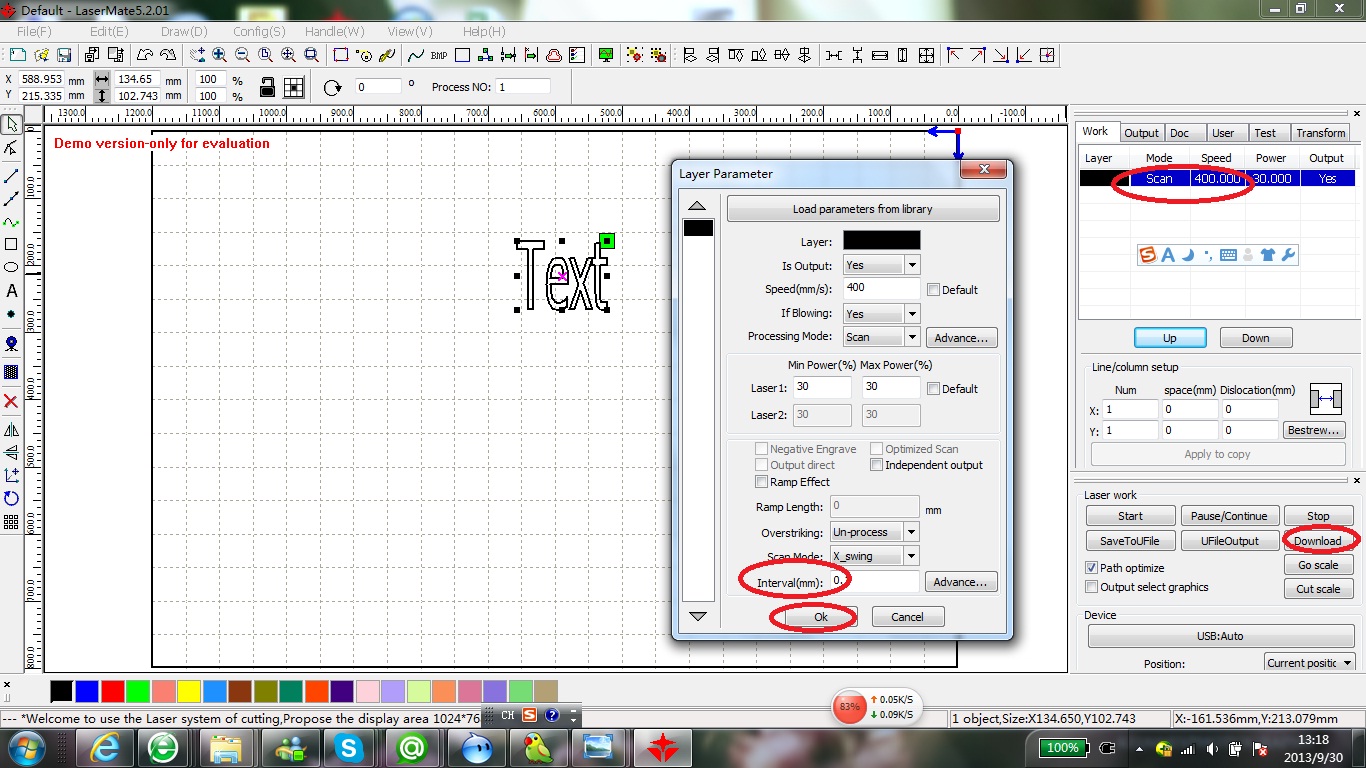
Task: Select the Ellipse drawing tool
Action: pos(11,267)
